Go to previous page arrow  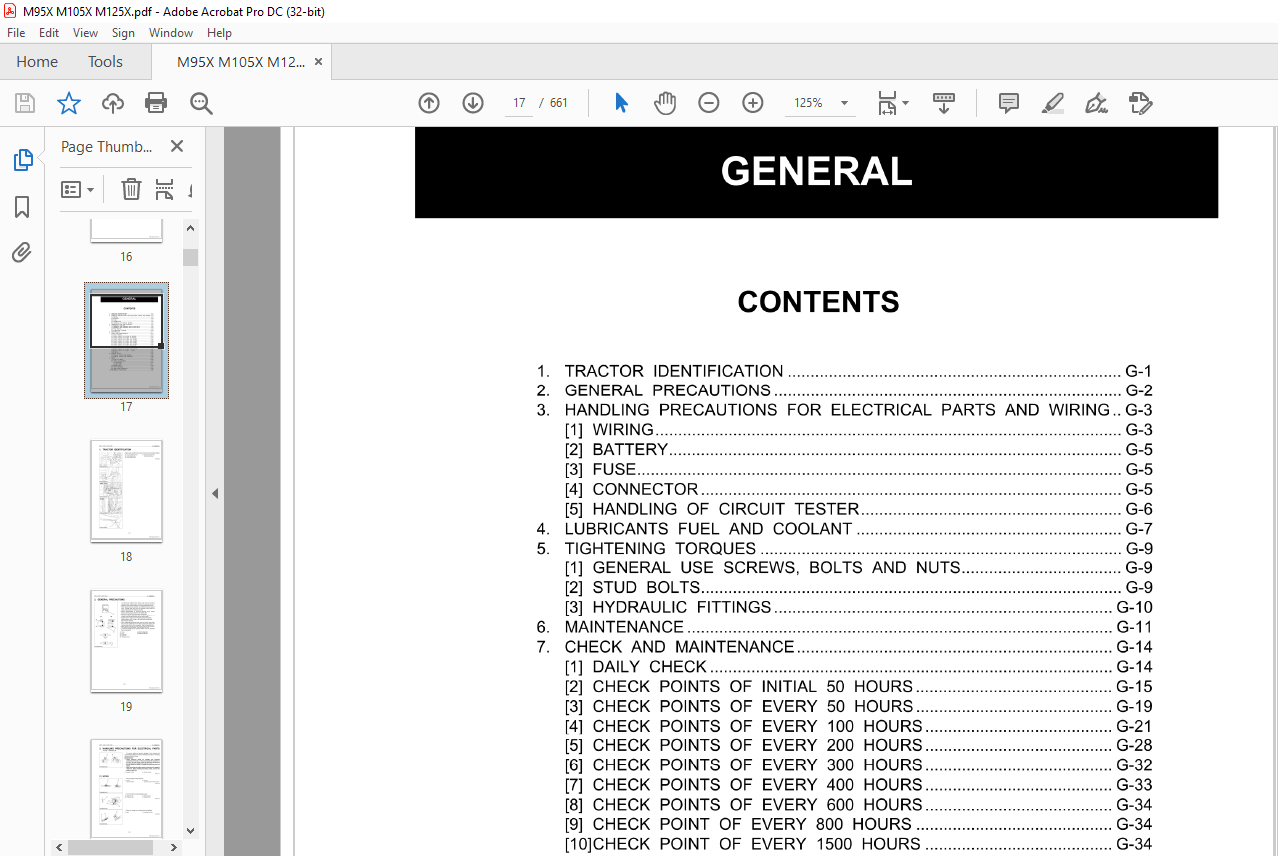(x=429, y=103)
